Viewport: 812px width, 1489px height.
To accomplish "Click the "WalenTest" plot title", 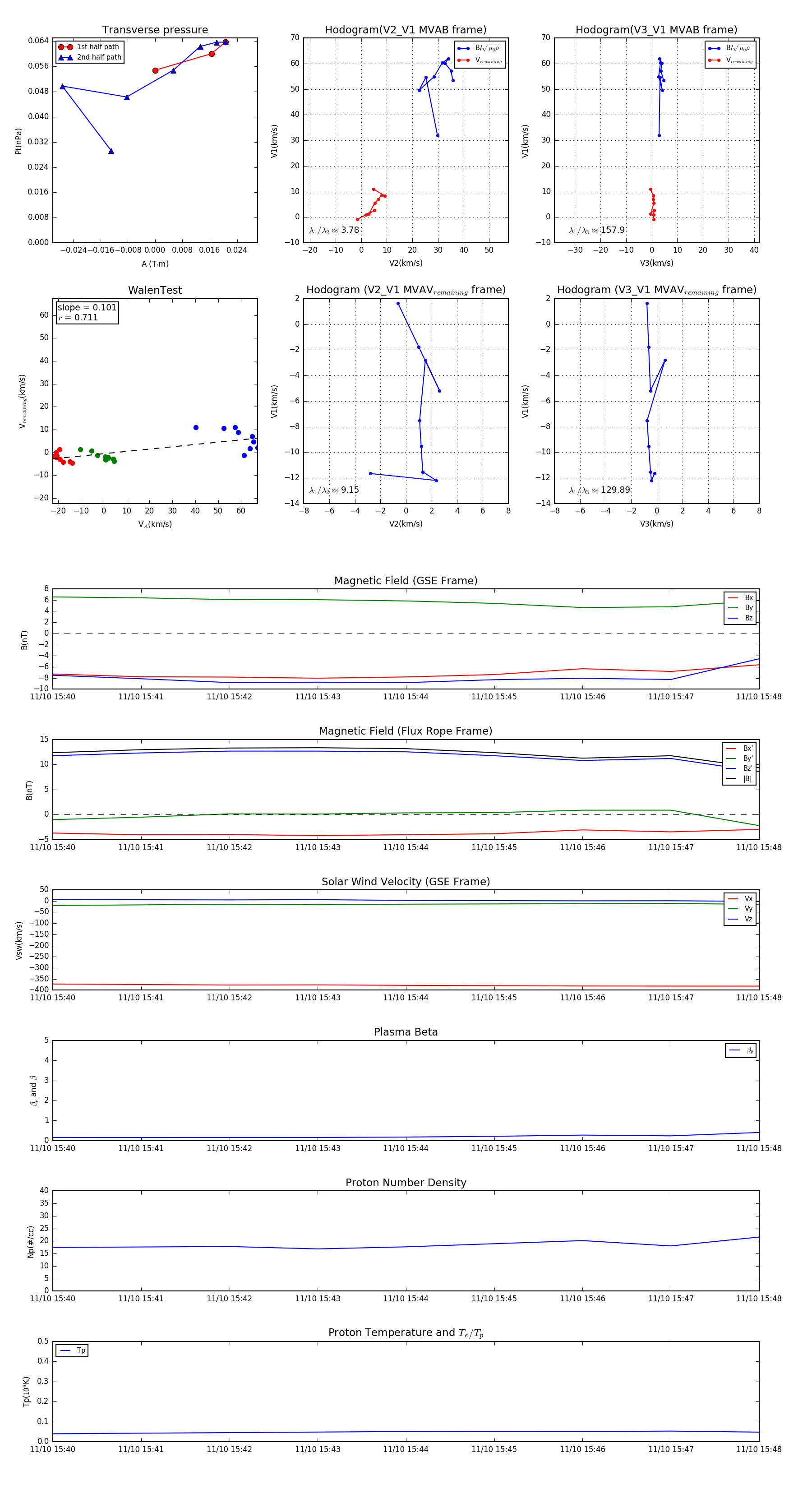I will click(155, 290).
